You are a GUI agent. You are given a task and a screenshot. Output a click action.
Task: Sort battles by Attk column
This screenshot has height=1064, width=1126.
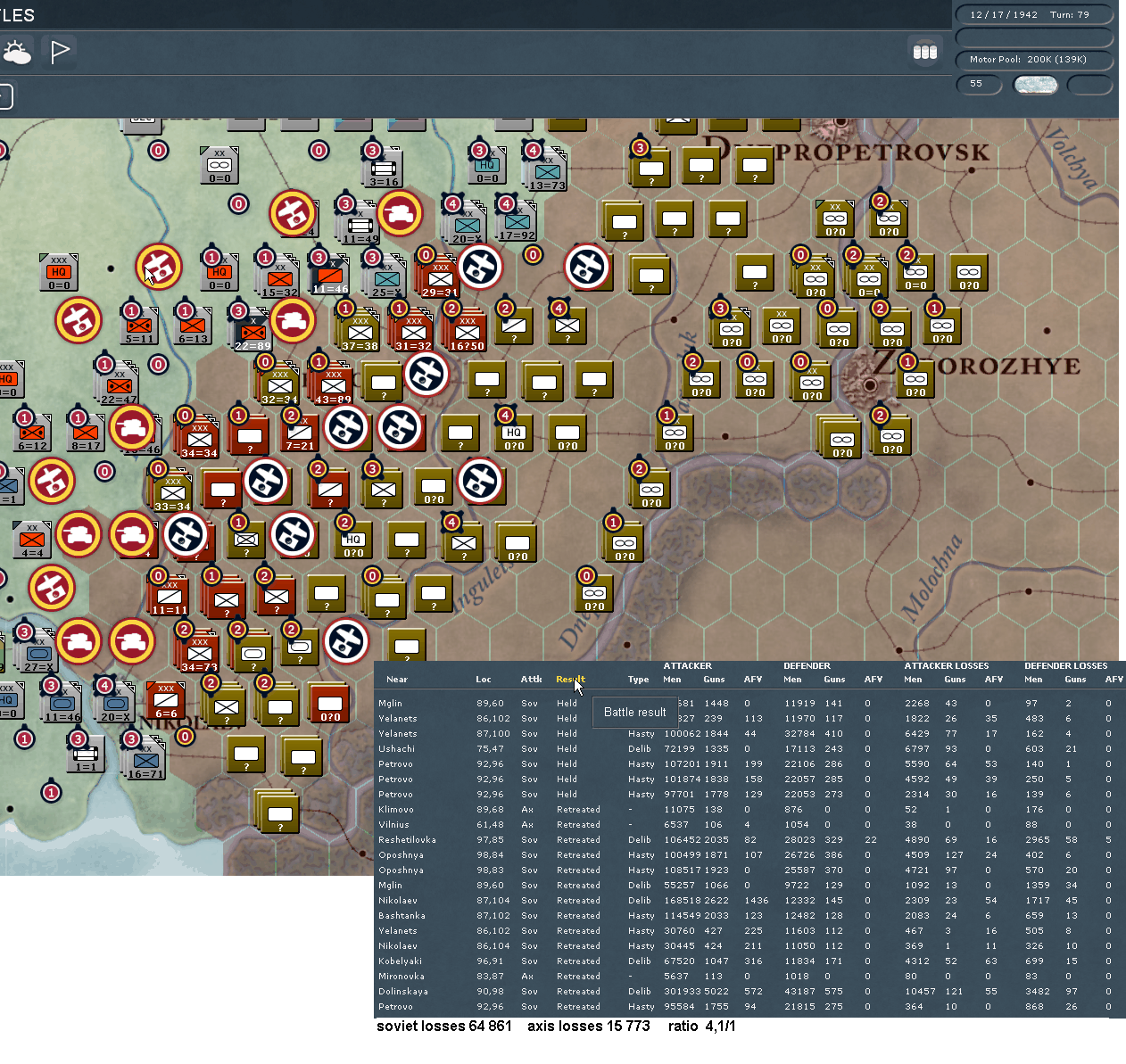tap(532, 680)
